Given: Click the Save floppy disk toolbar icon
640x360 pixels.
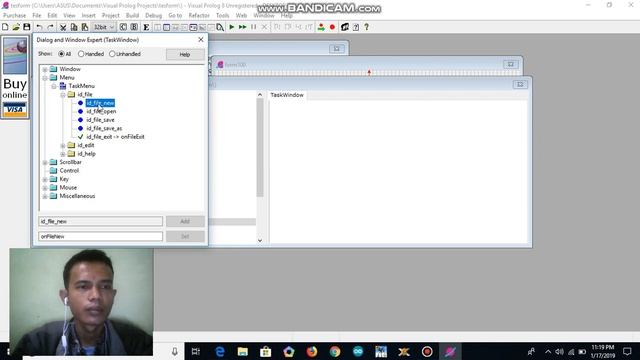Looking at the screenshot, I should [x=27, y=27].
